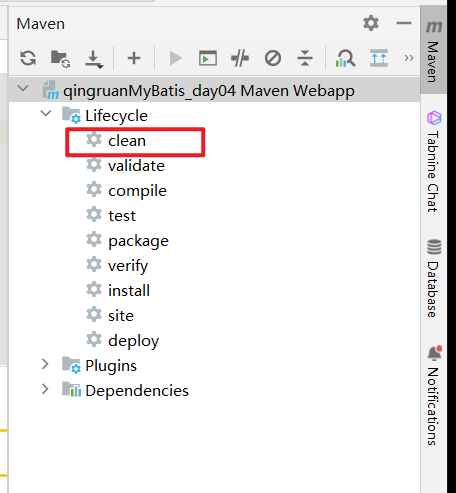The height and width of the screenshot is (493, 456).
Task: Click gear icon beside compile
Action: 94,189
